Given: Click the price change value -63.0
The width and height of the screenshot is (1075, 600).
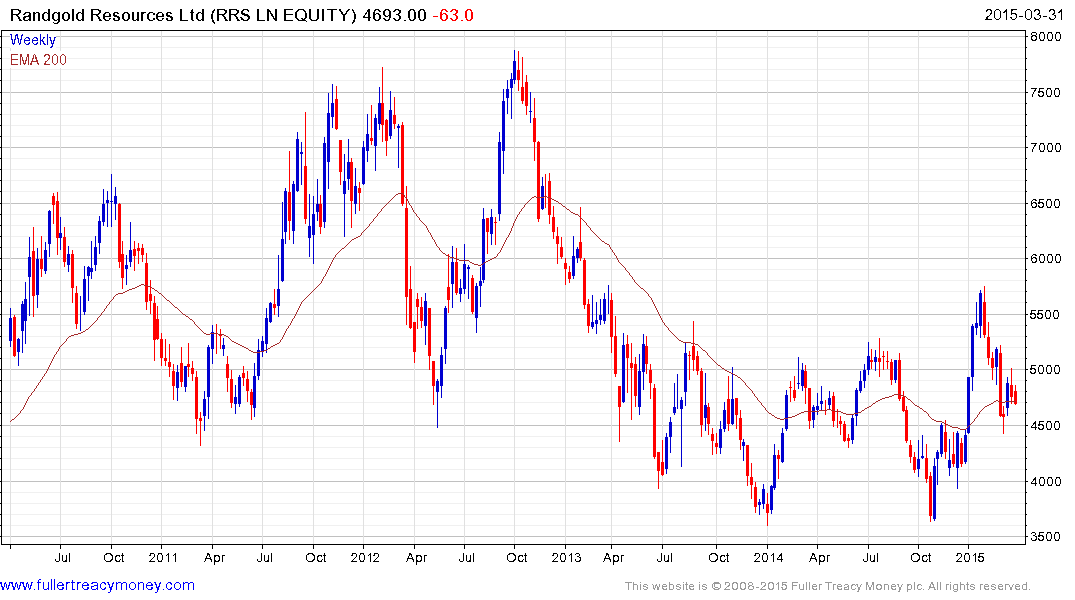Looking at the screenshot, I should coord(452,15).
